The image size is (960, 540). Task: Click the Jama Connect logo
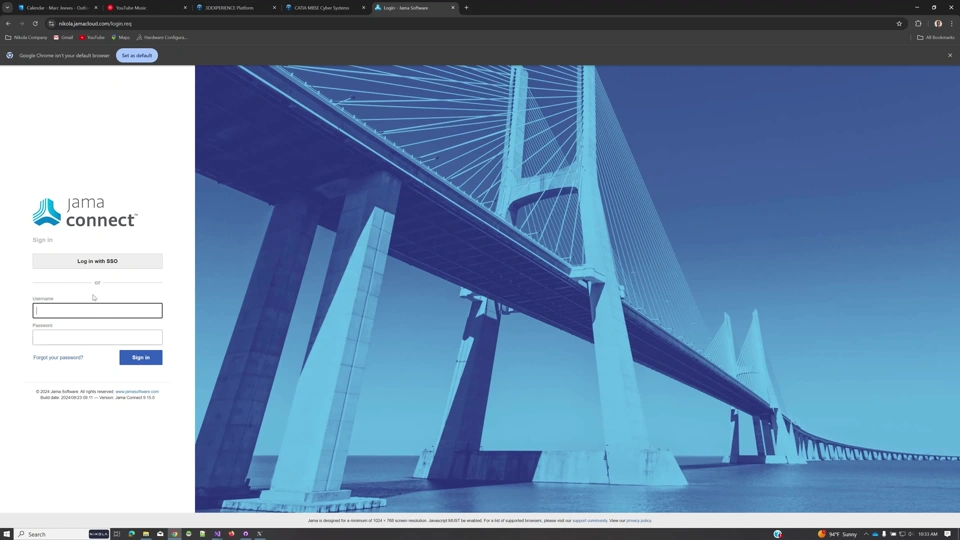point(85,212)
